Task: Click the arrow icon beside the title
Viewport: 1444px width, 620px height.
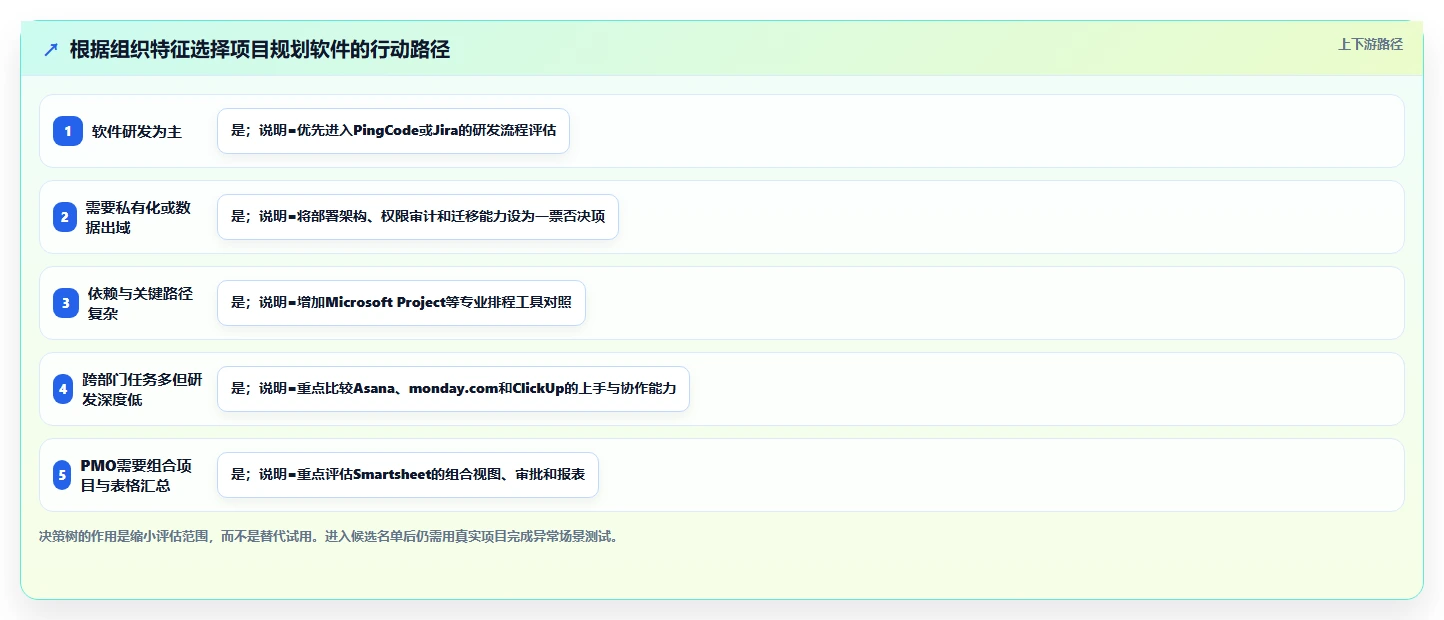Action: click(x=51, y=50)
